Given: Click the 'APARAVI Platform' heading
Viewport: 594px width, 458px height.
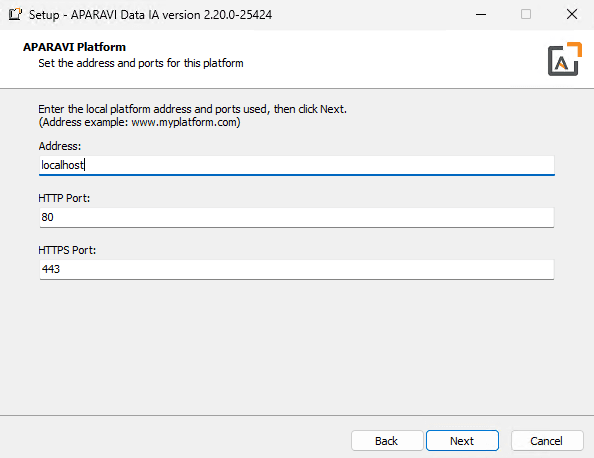Looking at the screenshot, I should [74, 47].
